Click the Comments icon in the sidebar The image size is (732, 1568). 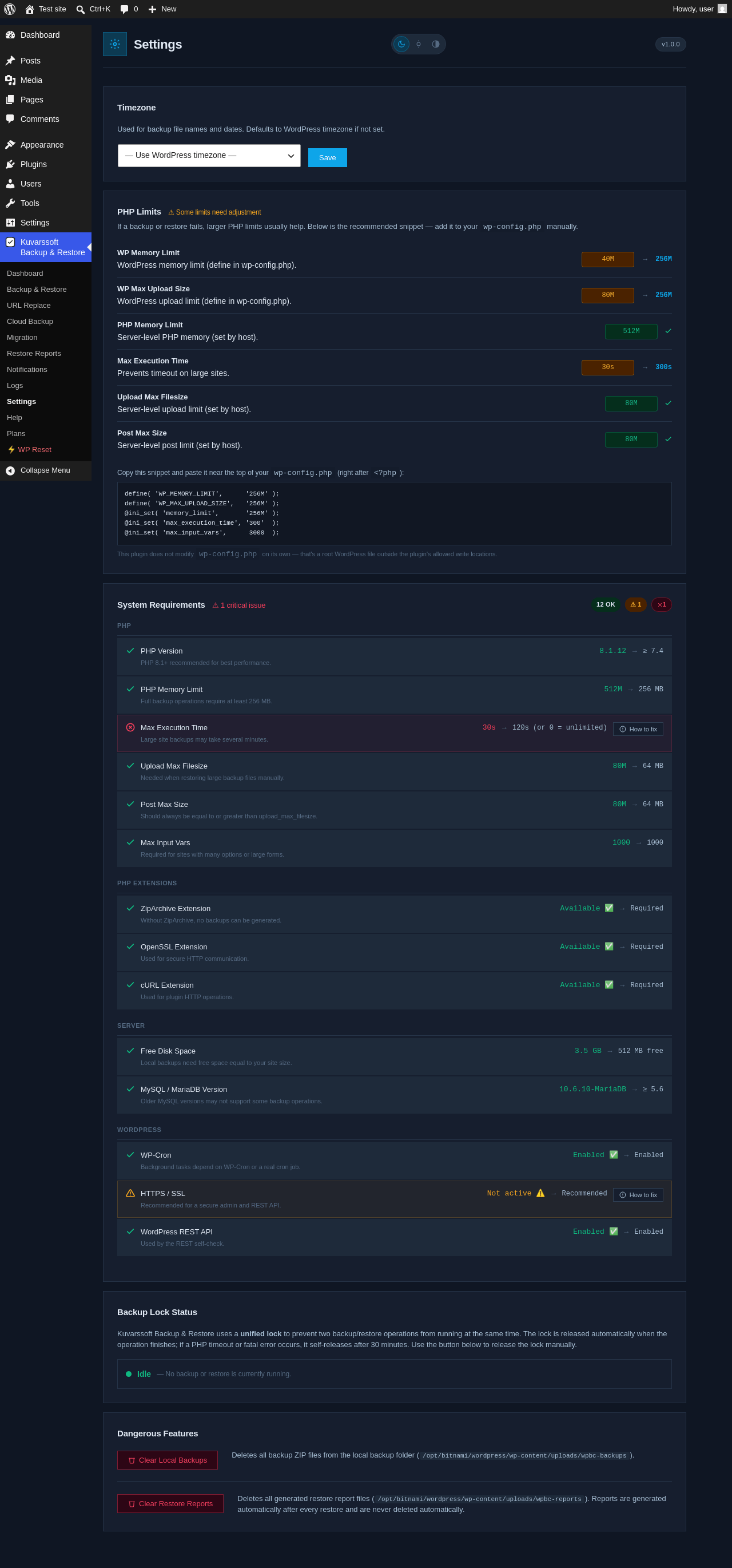click(10, 118)
